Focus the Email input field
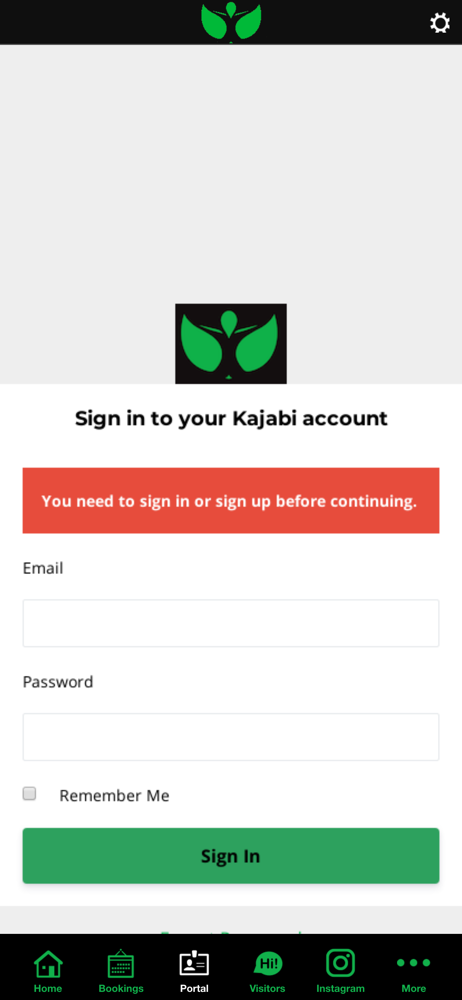The height and width of the screenshot is (1000, 462). [231, 623]
